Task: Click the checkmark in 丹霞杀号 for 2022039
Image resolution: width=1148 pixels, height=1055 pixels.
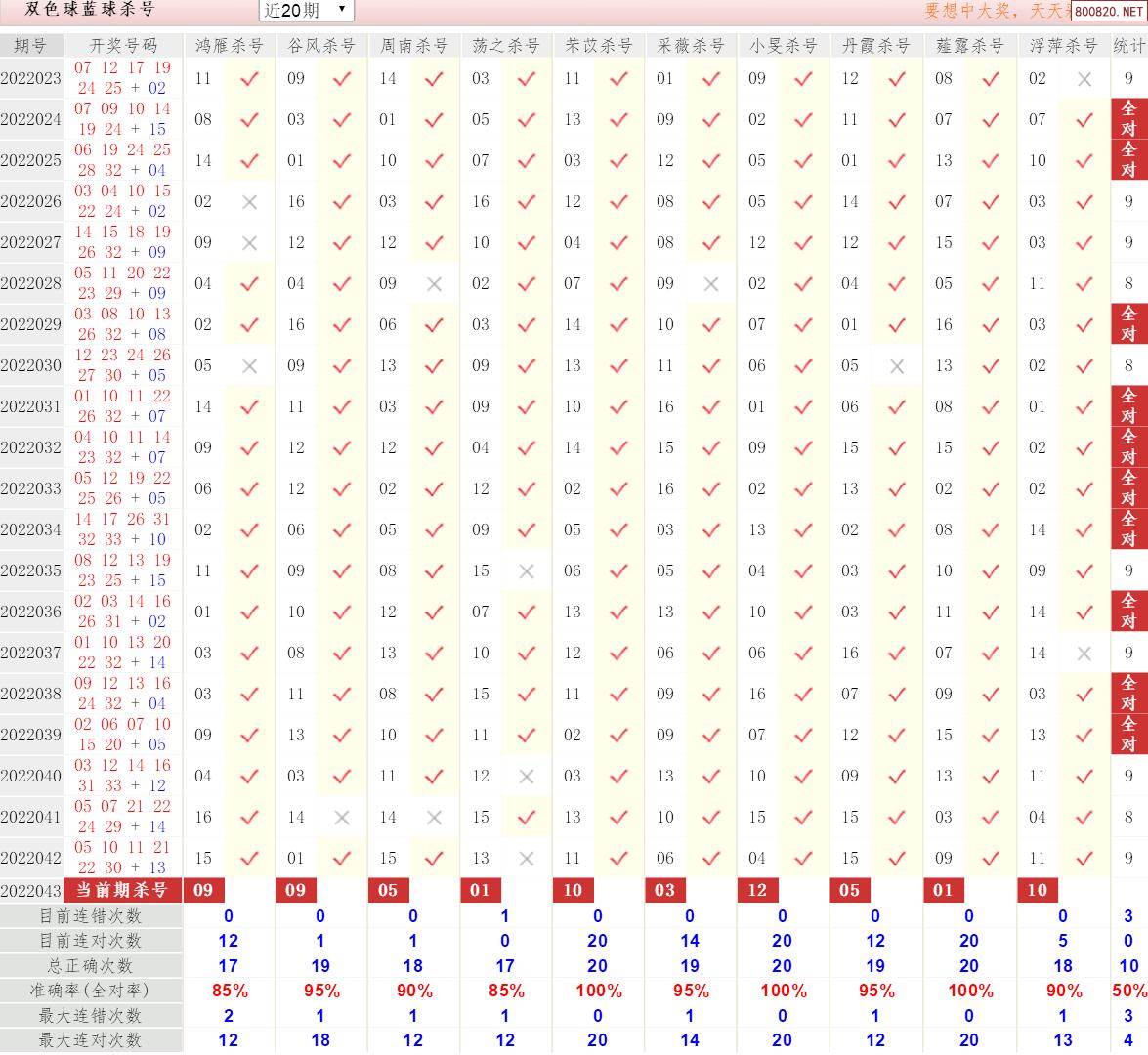Action: pyautogui.click(x=897, y=735)
